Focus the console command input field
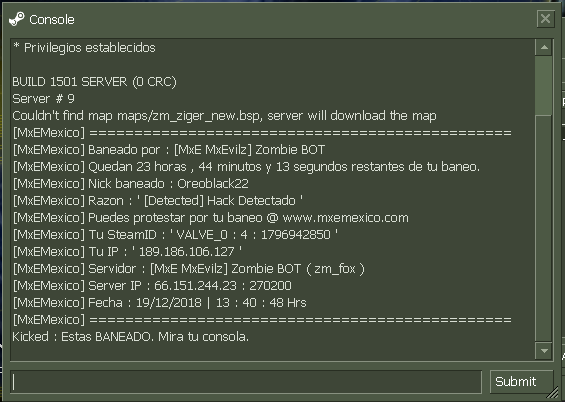The width and height of the screenshot is (565, 402). click(x=246, y=382)
